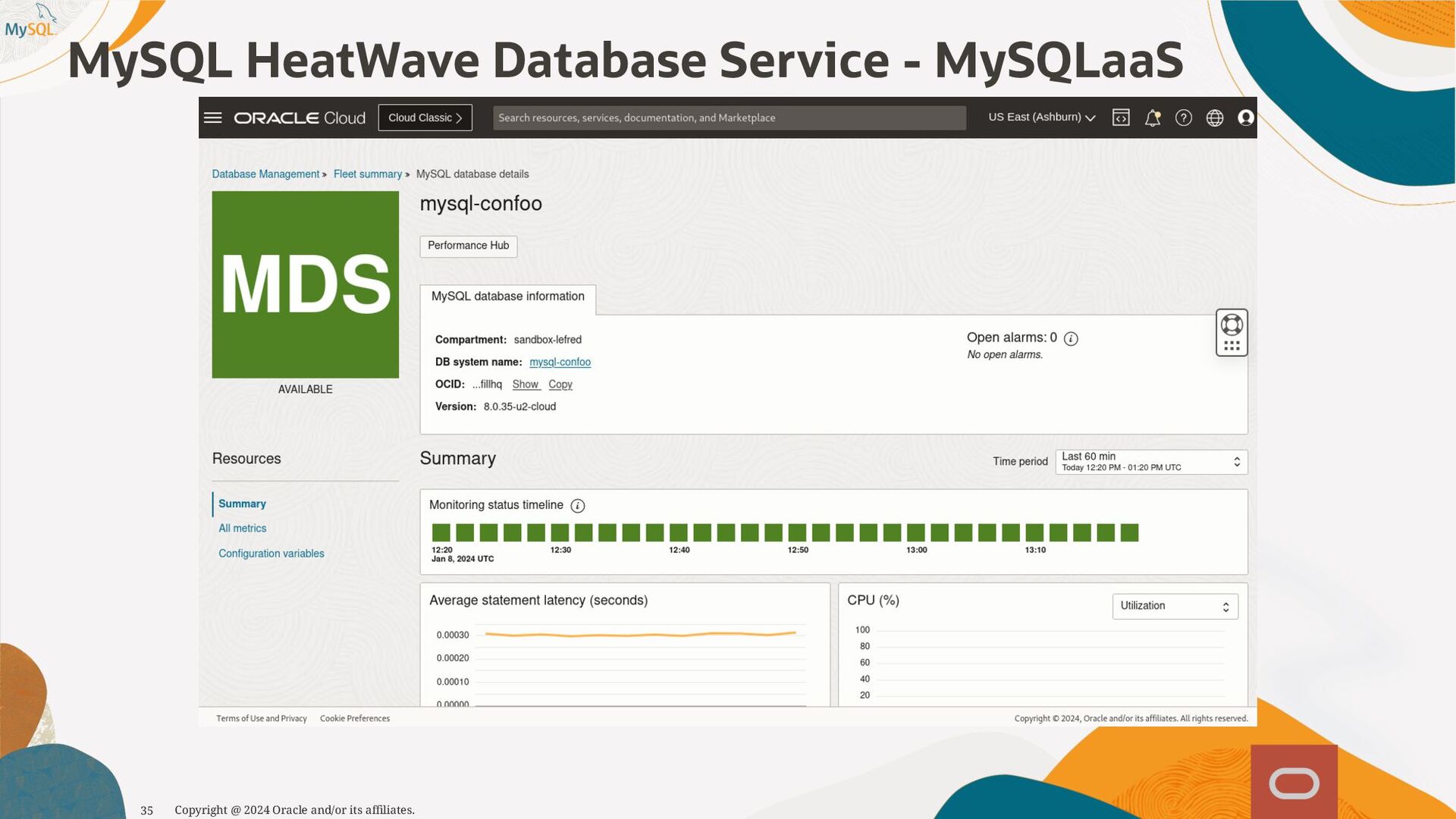Go to Fleet summary breadcrumb
Screen dimensions: 1456x819
tap(368, 174)
